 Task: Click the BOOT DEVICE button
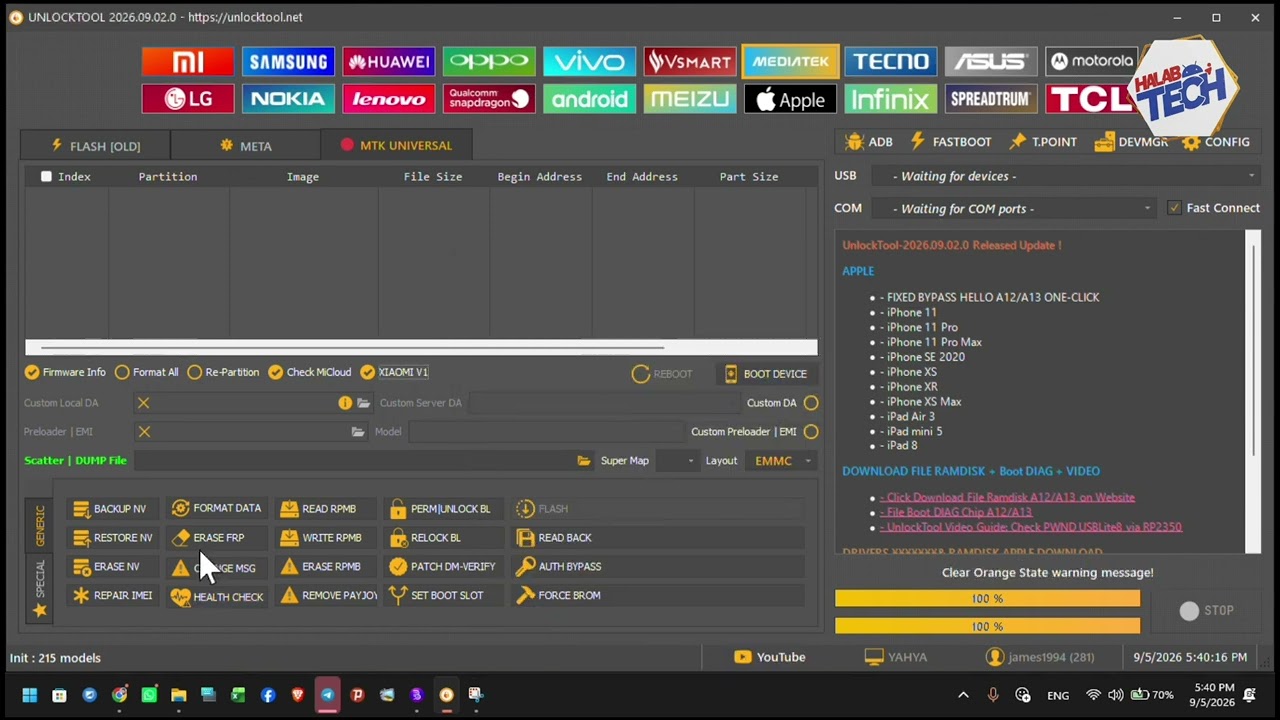765,374
